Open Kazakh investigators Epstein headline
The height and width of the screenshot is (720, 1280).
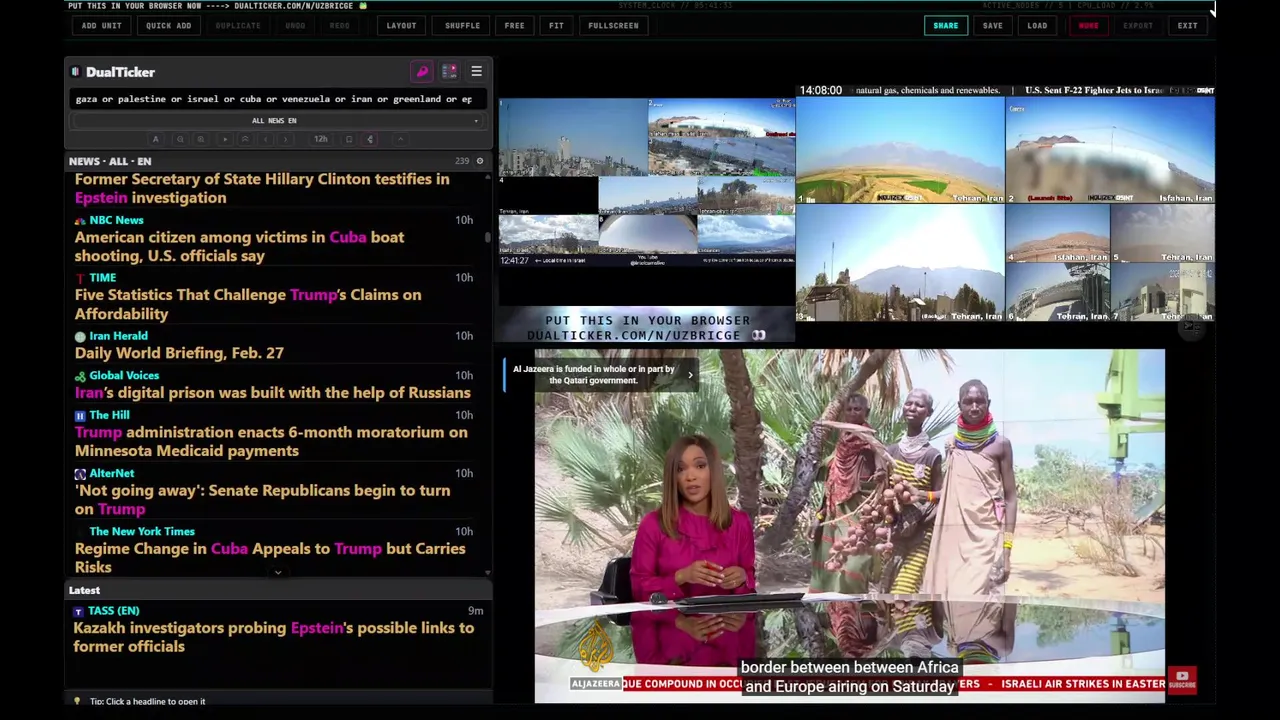pos(273,637)
